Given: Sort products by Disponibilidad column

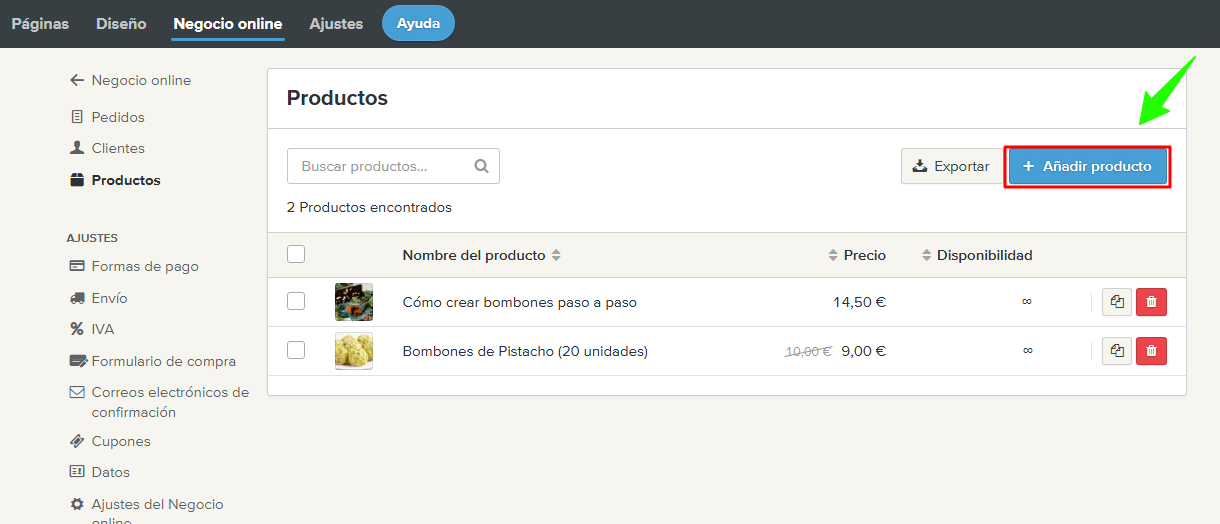Looking at the screenshot, I should 977,255.
